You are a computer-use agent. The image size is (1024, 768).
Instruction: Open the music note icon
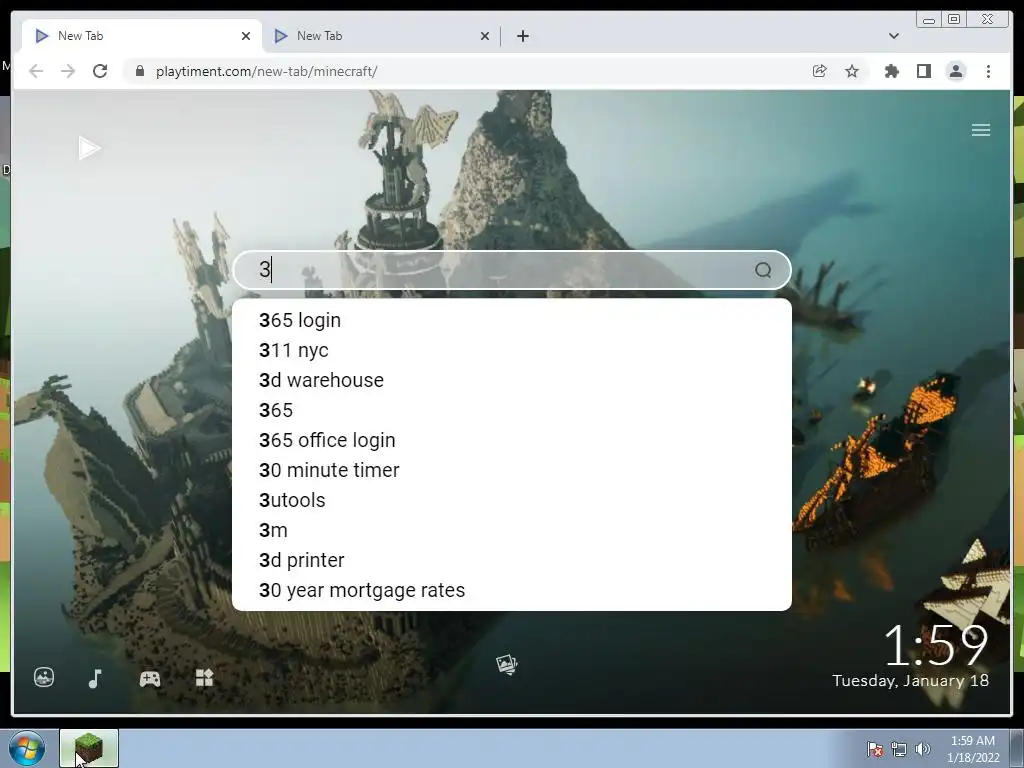(x=95, y=679)
